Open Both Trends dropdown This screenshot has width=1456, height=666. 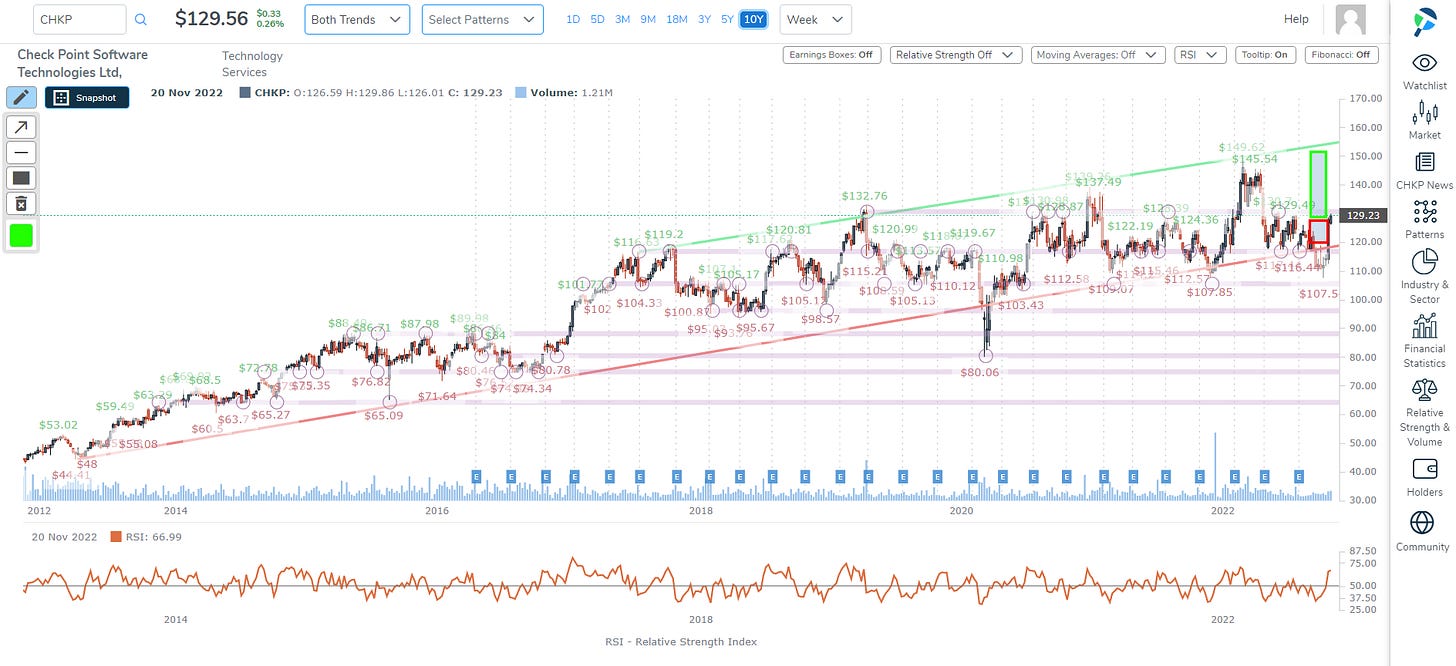point(357,19)
